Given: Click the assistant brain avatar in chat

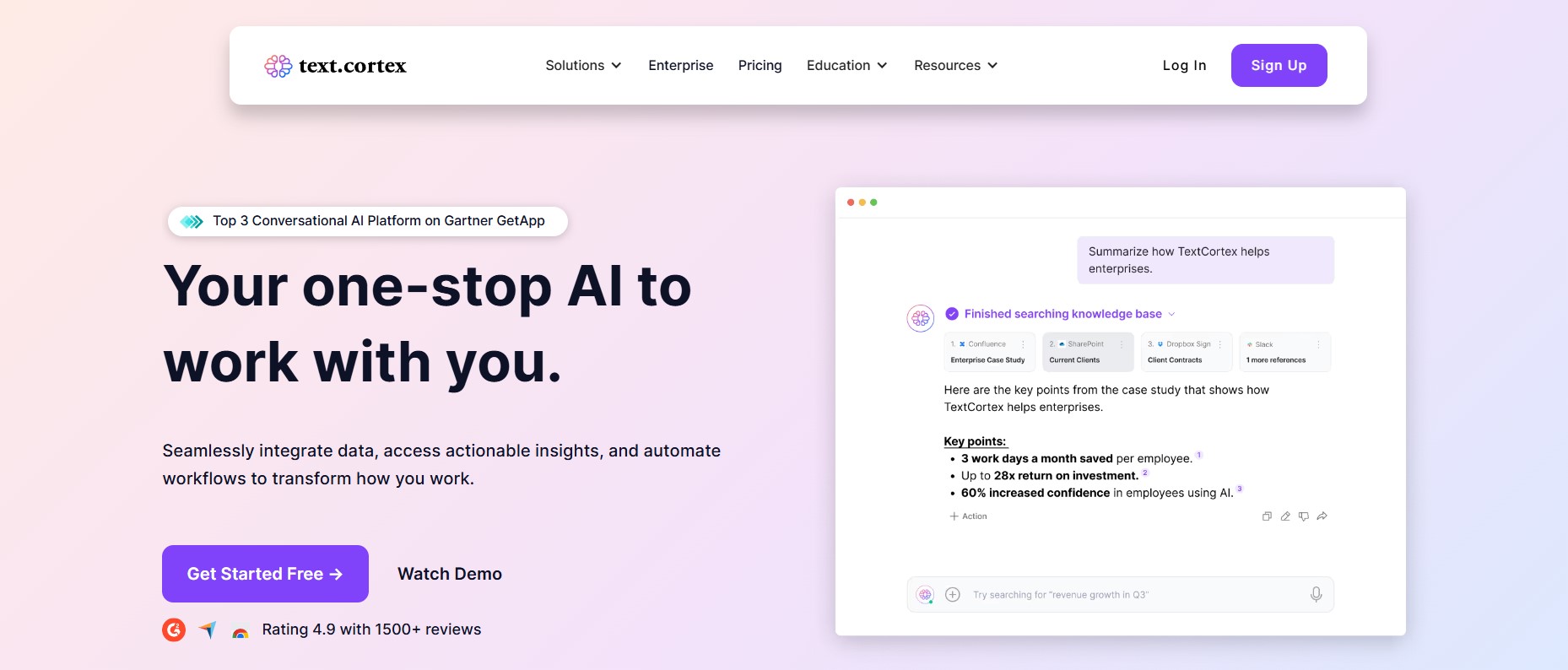Looking at the screenshot, I should point(921,318).
